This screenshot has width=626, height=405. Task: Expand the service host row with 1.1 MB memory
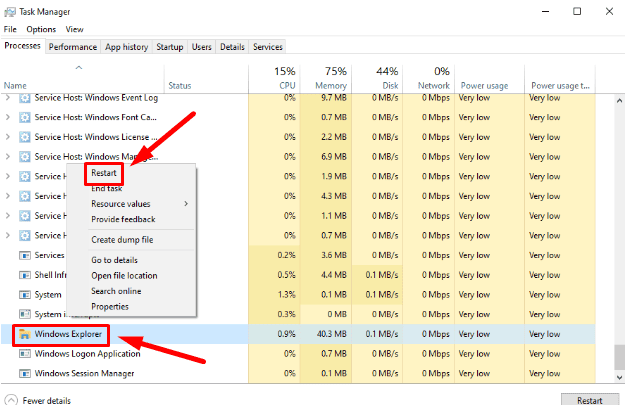click(x=8, y=216)
